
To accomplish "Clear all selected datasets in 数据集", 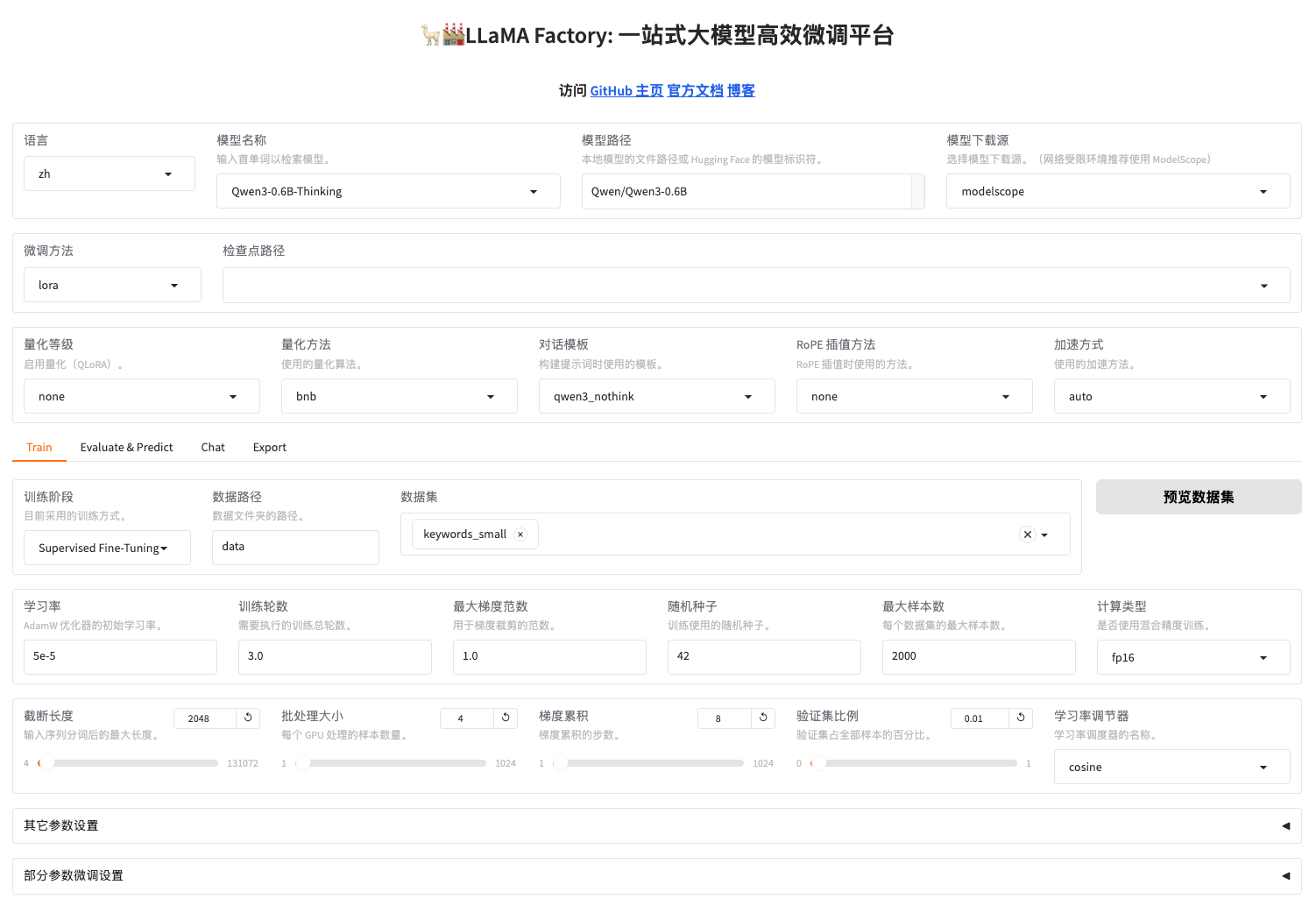I will [1028, 534].
